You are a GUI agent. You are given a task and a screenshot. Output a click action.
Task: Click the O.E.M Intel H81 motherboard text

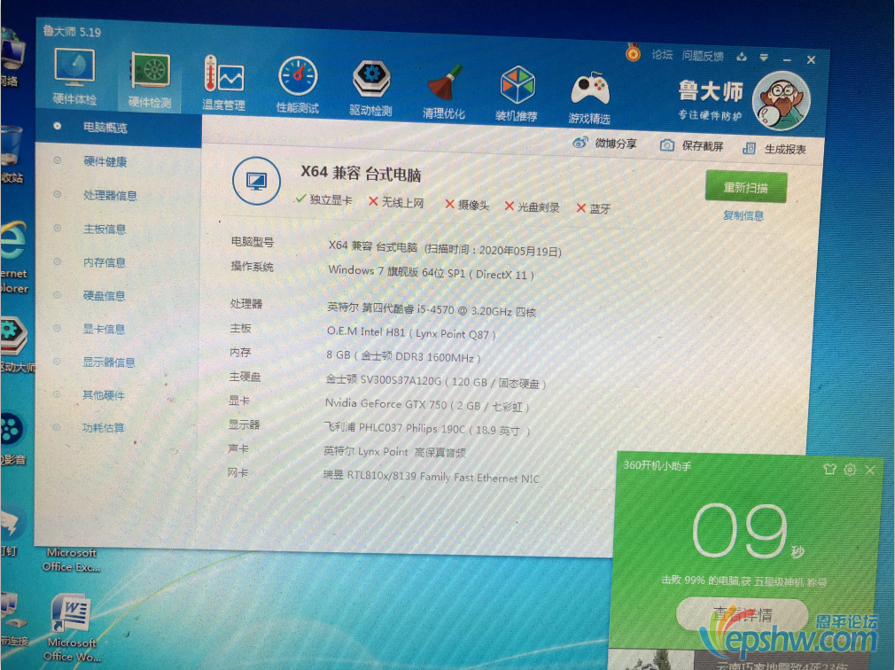click(411, 333)
